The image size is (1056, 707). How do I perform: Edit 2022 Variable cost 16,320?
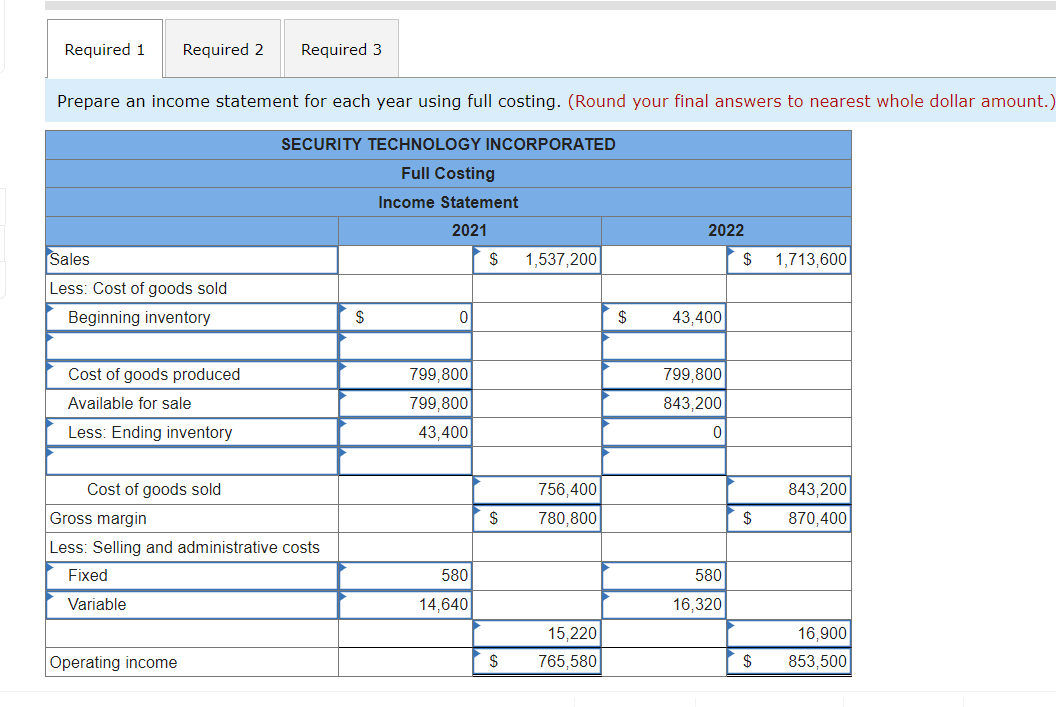(x=664, y=605)
